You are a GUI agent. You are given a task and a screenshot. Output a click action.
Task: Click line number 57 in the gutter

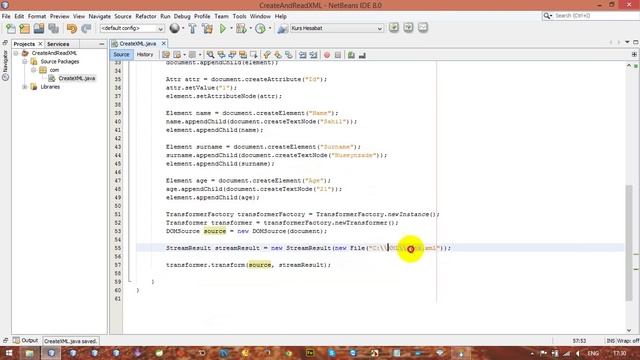[x=118, y=265]
